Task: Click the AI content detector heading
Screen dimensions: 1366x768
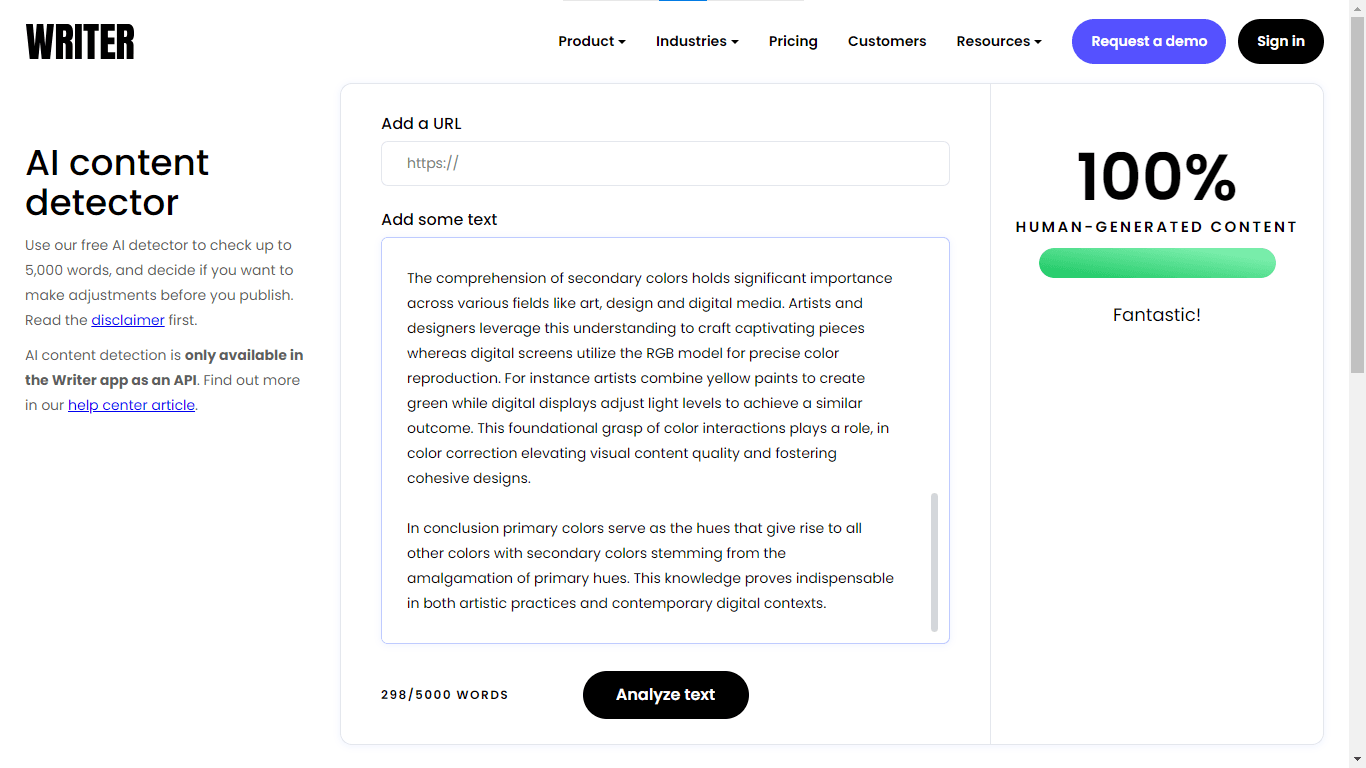Action: [x=117, y=182]
